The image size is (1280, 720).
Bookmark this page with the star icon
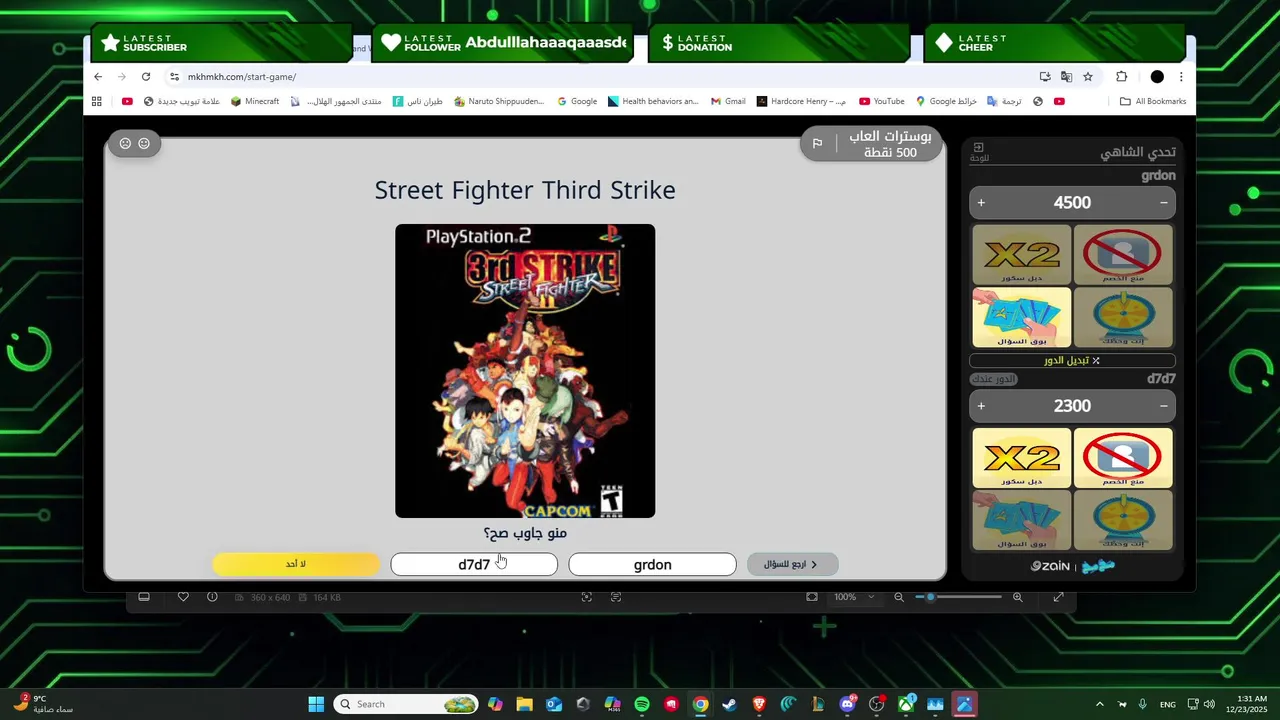pyautogui.click(x=1088, y=77)
